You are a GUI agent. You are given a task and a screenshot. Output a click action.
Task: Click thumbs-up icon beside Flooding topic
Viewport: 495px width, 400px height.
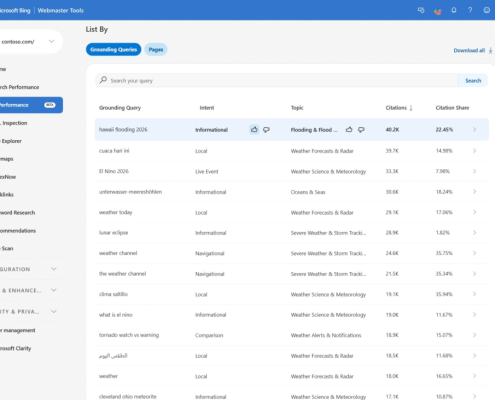[349, 129]
